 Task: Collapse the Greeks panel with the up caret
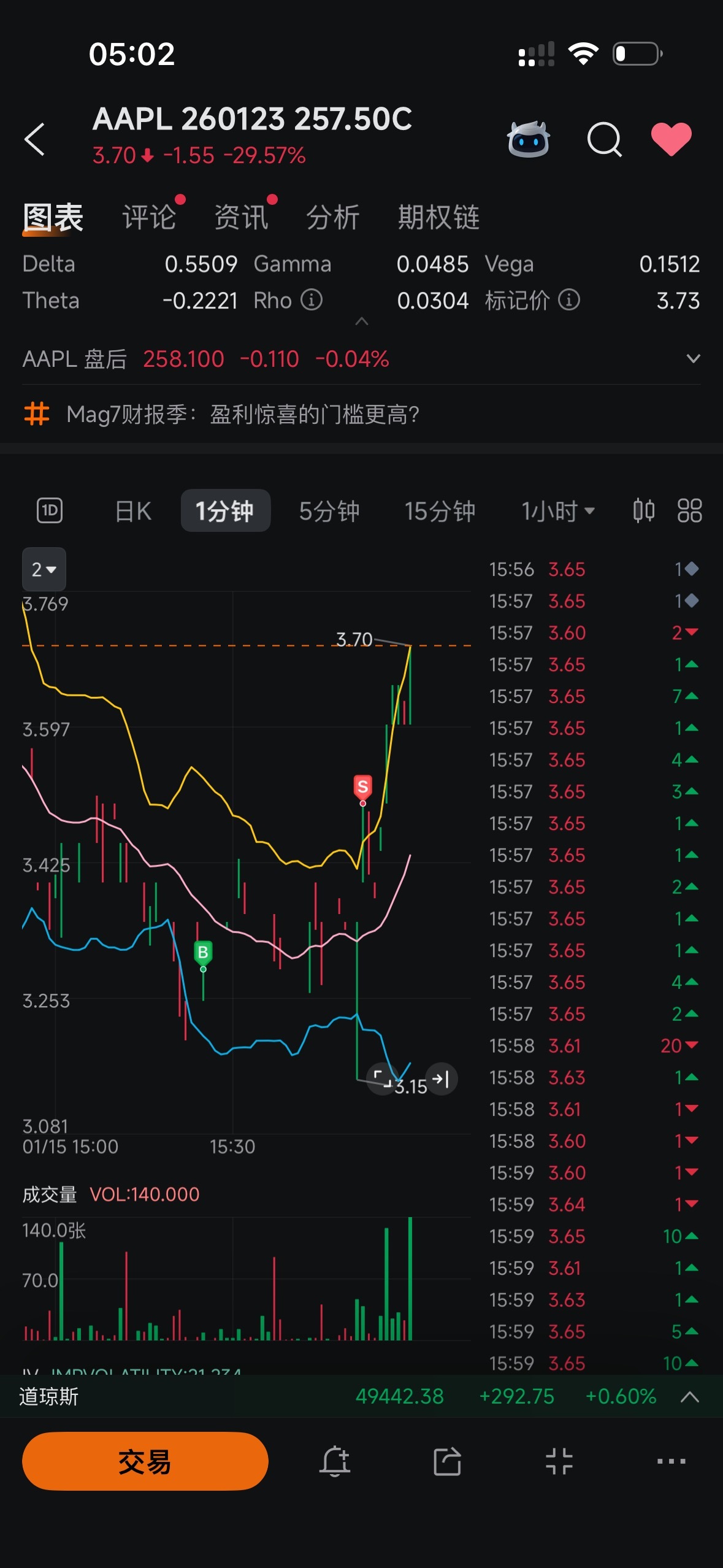[x=362, y=321]
